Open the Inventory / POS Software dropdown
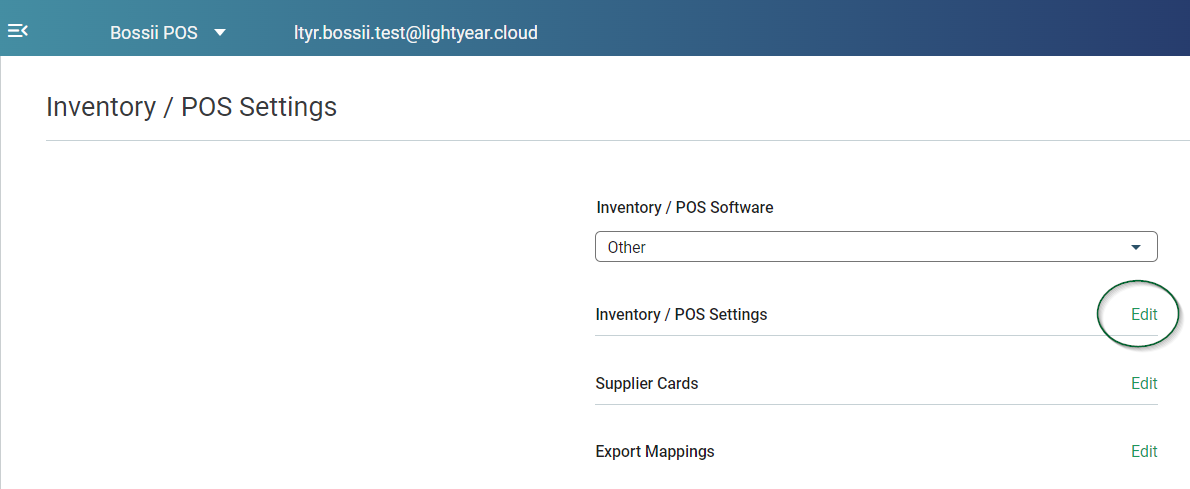 876,247
